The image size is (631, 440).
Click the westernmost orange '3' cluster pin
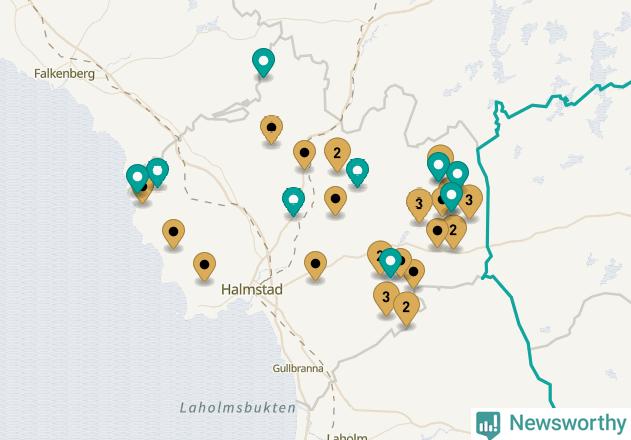tap(419, 205)
